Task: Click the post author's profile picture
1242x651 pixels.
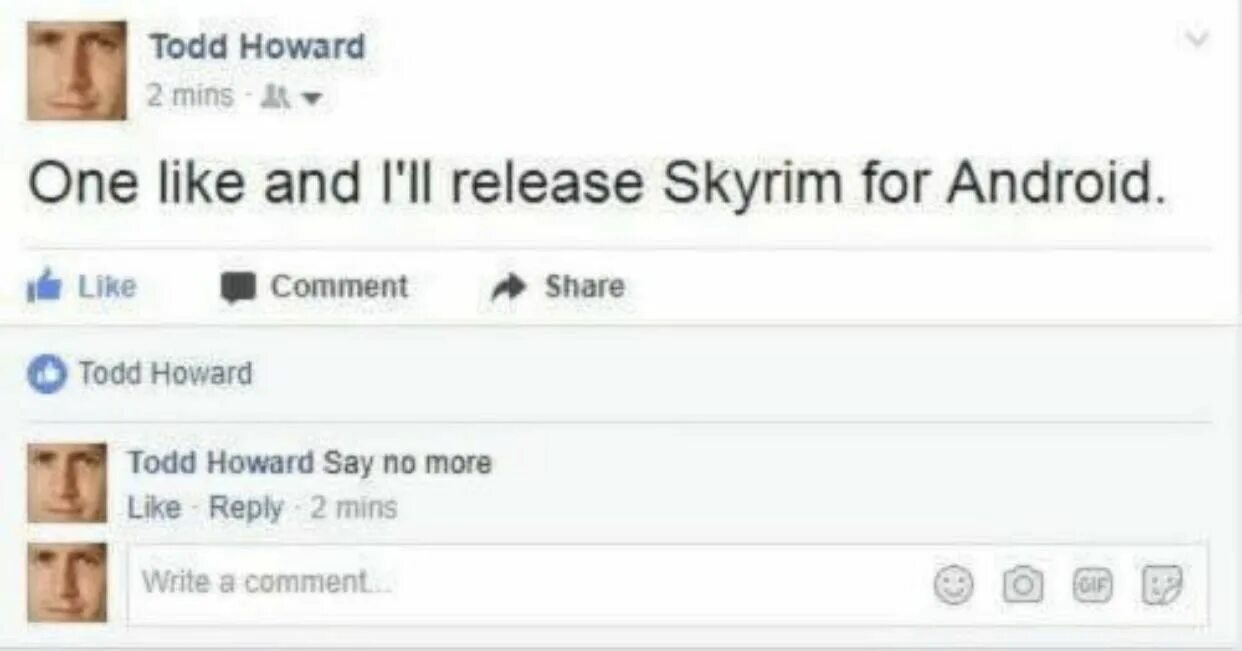Action: pyautogui.click(x=77, y=71)
